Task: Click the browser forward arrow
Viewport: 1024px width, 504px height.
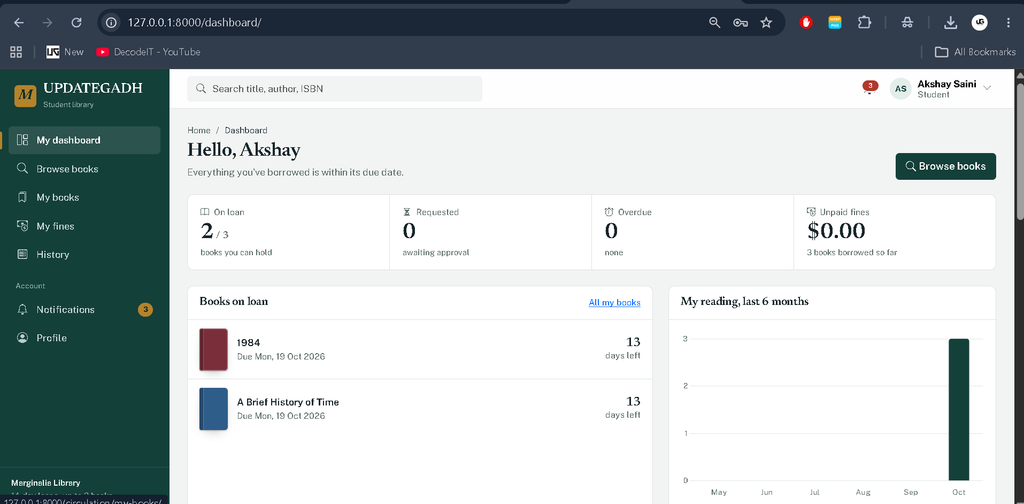Action: 48,23
